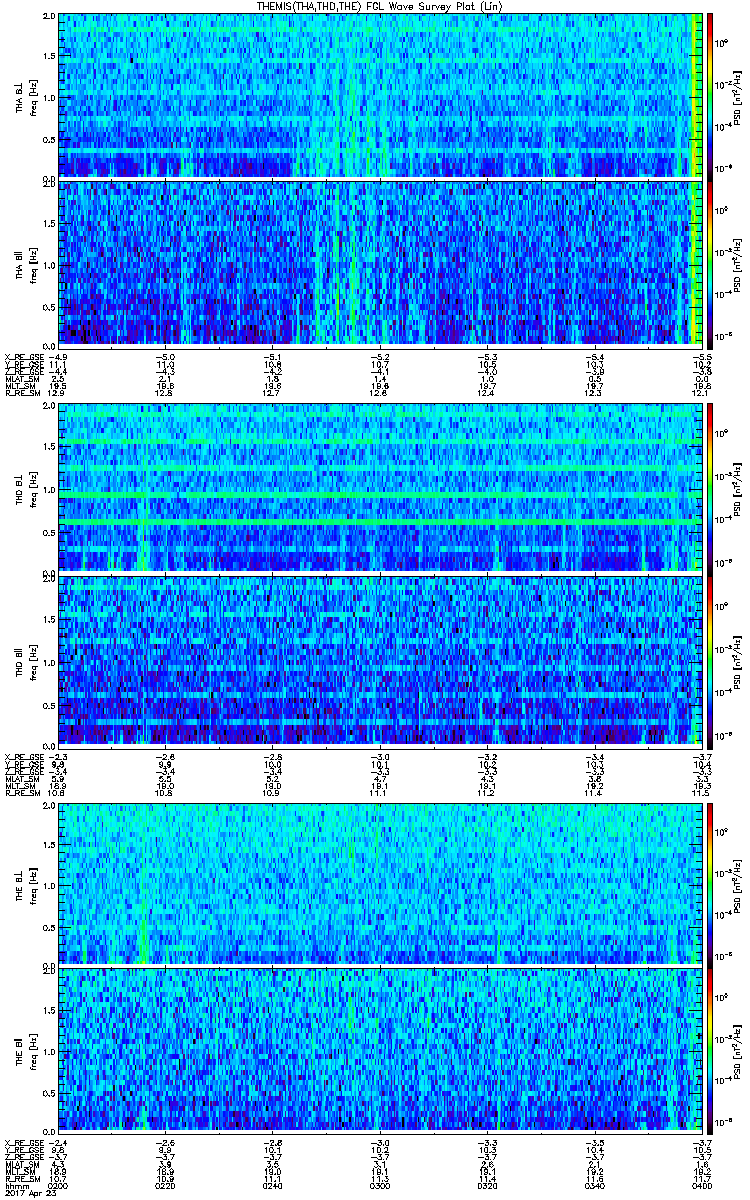The height and width of the screenshot is (1200, 750).
Task: Click the 0200 time tick label
Action: [58, 1185]
